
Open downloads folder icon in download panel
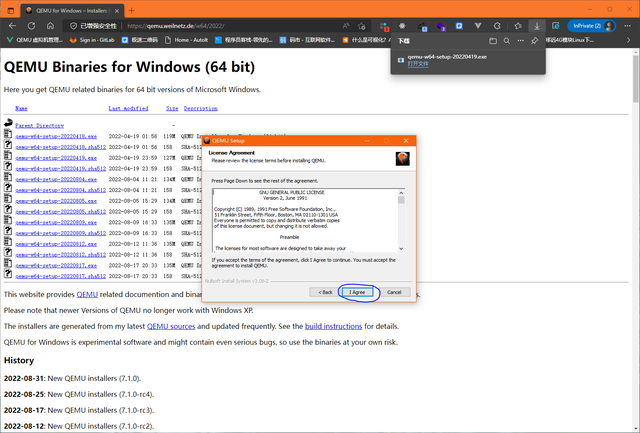493,41
